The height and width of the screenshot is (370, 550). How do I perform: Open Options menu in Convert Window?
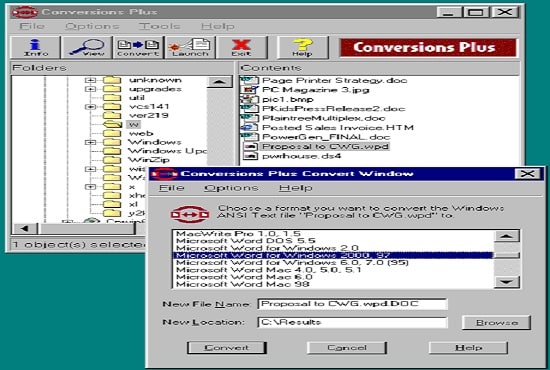[231, 188]
